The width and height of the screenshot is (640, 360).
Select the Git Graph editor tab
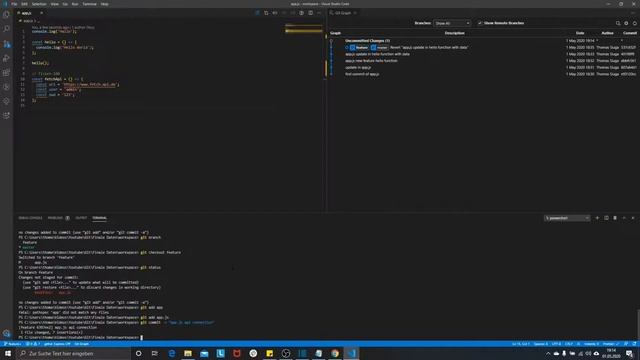pos(343,13)
